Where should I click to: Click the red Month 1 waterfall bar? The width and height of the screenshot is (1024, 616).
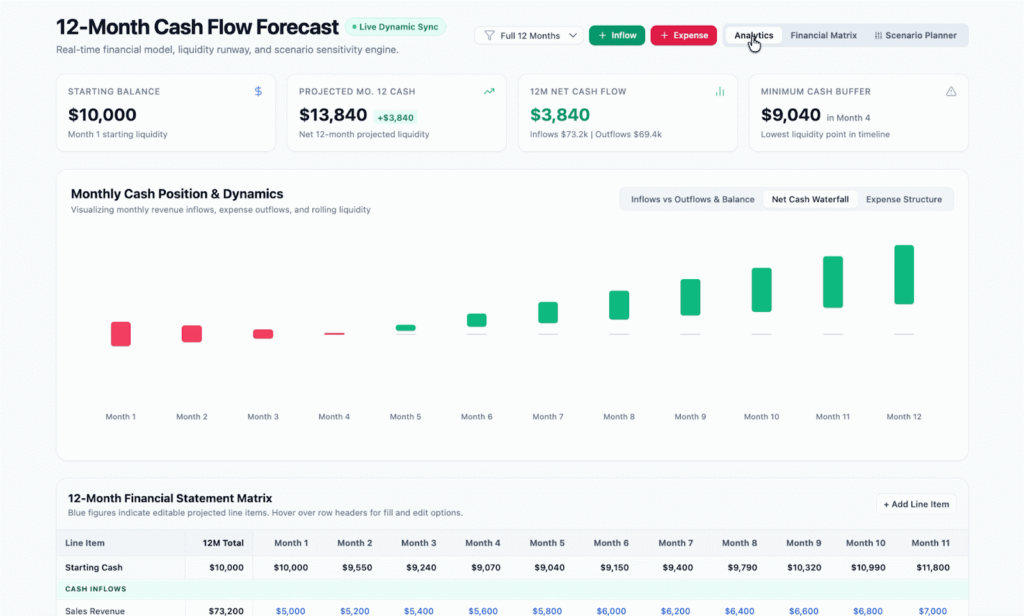121,334
